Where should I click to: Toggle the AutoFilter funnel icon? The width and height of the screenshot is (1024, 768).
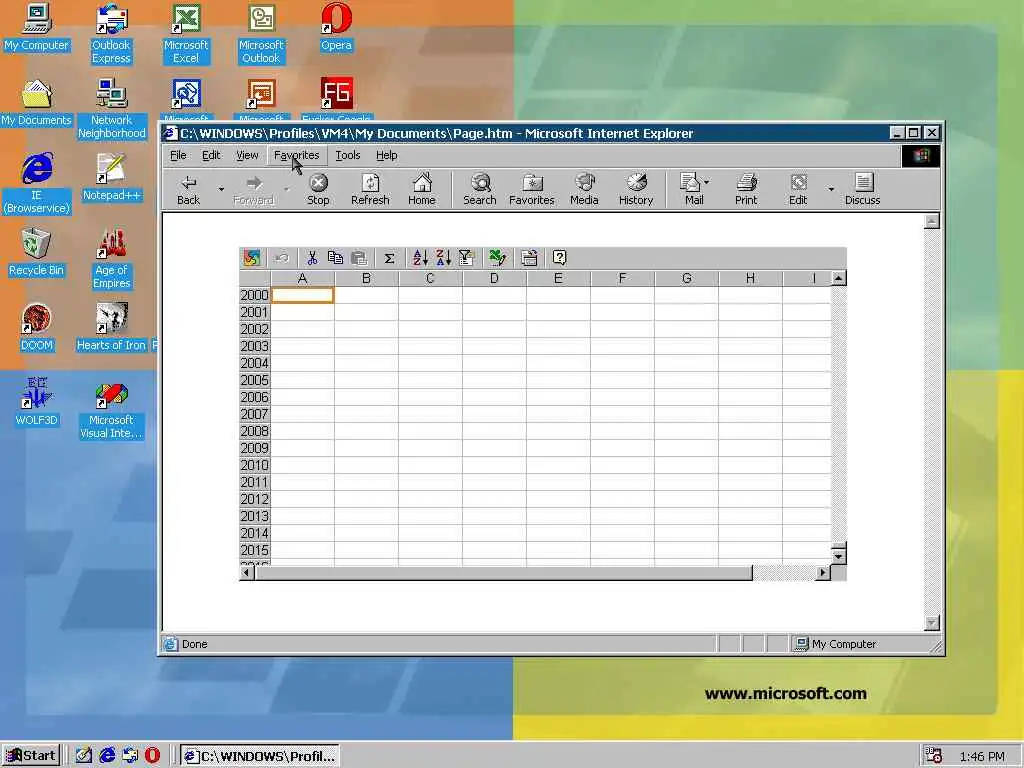[466, 258]
